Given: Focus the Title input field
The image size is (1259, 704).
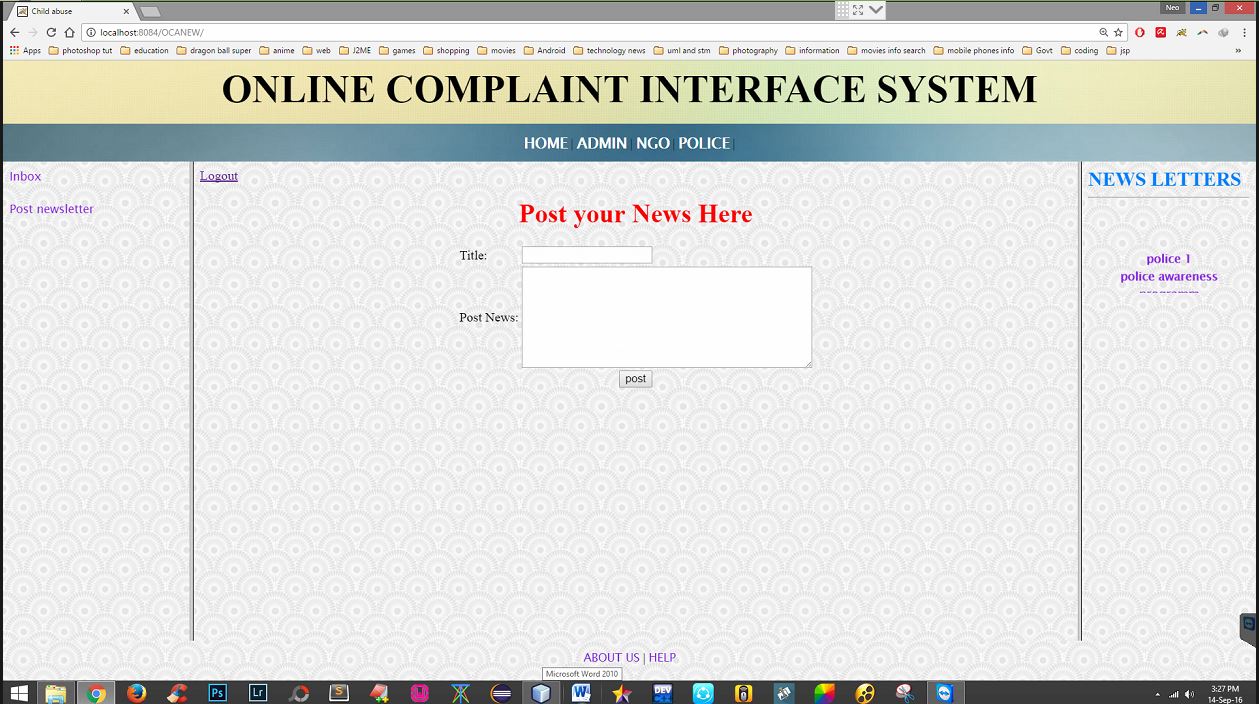Looking at the screenshot, I should (x=587, y=255).
